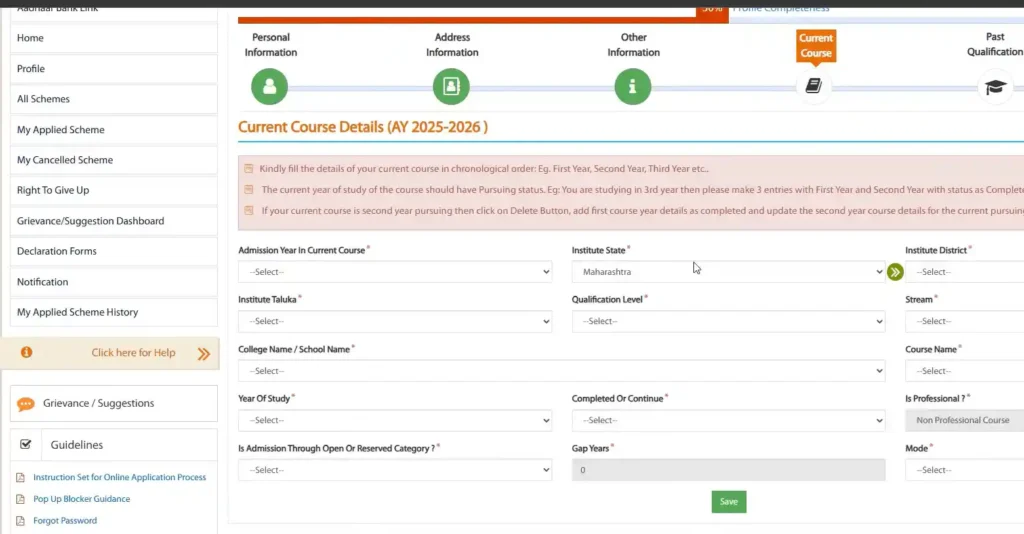Click the Grievance / Suggestions chat icon
This screenshot has height=534, width=1024.
pyautogui.click(x=26, y=404)
